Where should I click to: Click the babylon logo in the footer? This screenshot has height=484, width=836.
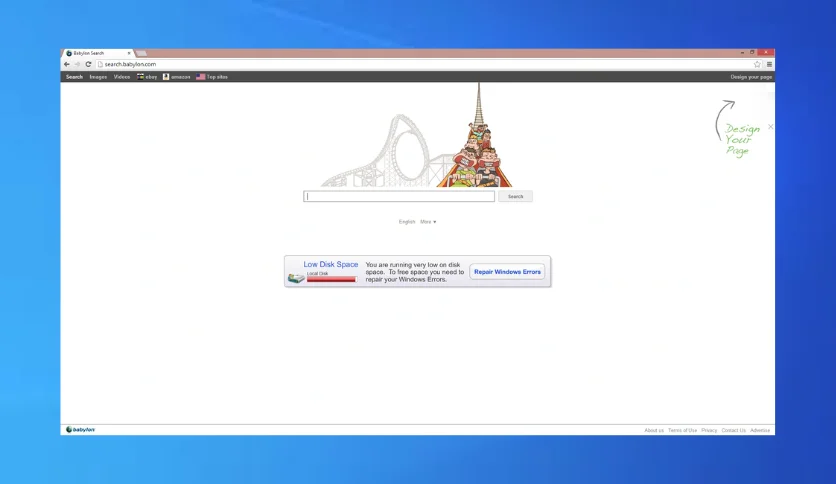click(x=81, y=430)
